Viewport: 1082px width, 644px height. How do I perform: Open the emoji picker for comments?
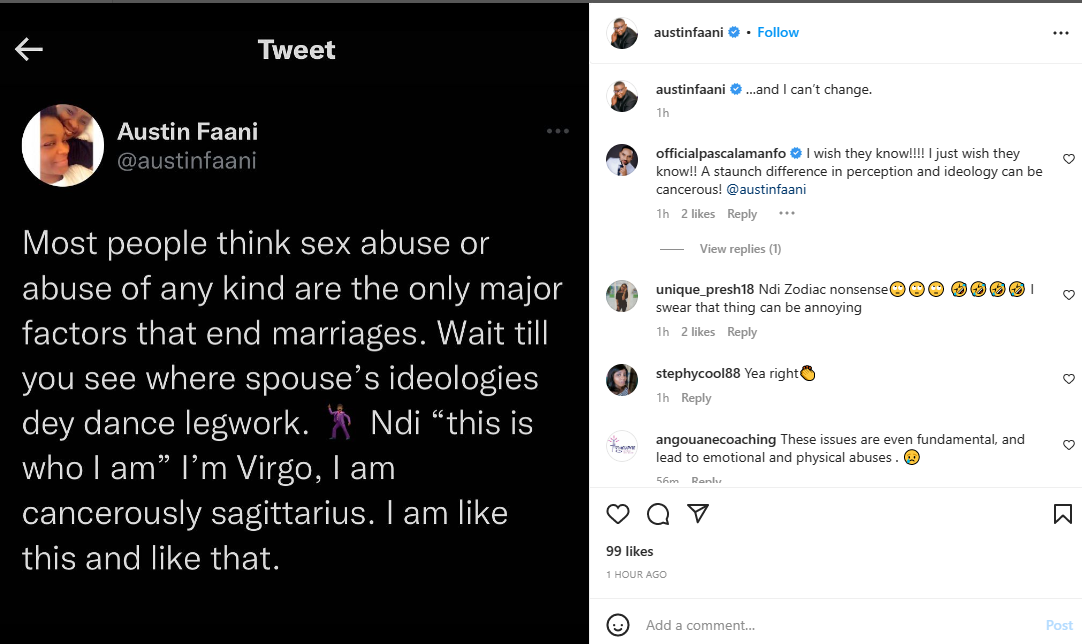[x=619, y=625]
